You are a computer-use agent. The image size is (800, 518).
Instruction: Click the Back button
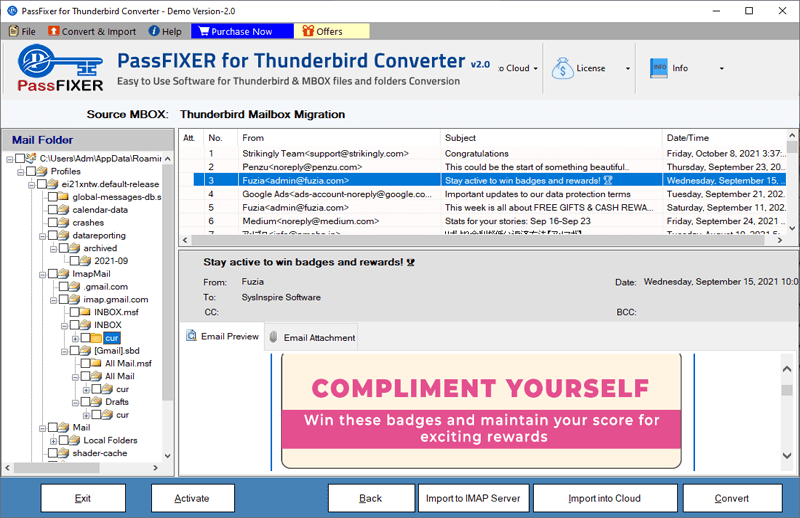coord(371,498)
